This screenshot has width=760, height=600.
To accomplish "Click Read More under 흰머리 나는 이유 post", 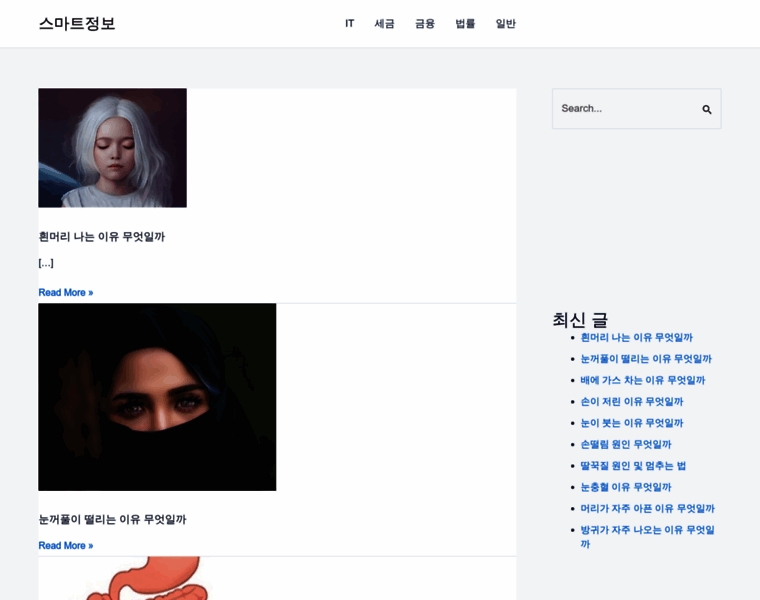I will click(65, 292).
